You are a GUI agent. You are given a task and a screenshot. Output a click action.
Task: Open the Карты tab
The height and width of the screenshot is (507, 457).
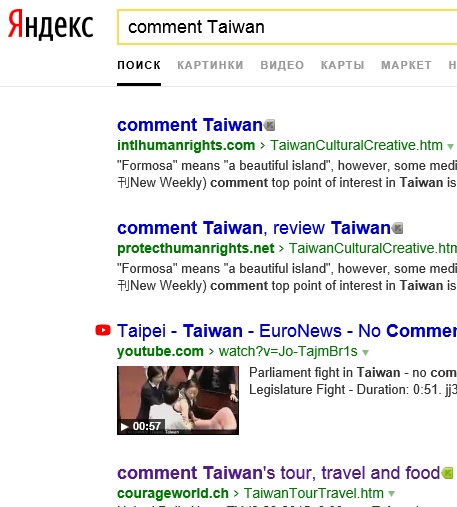343,65
